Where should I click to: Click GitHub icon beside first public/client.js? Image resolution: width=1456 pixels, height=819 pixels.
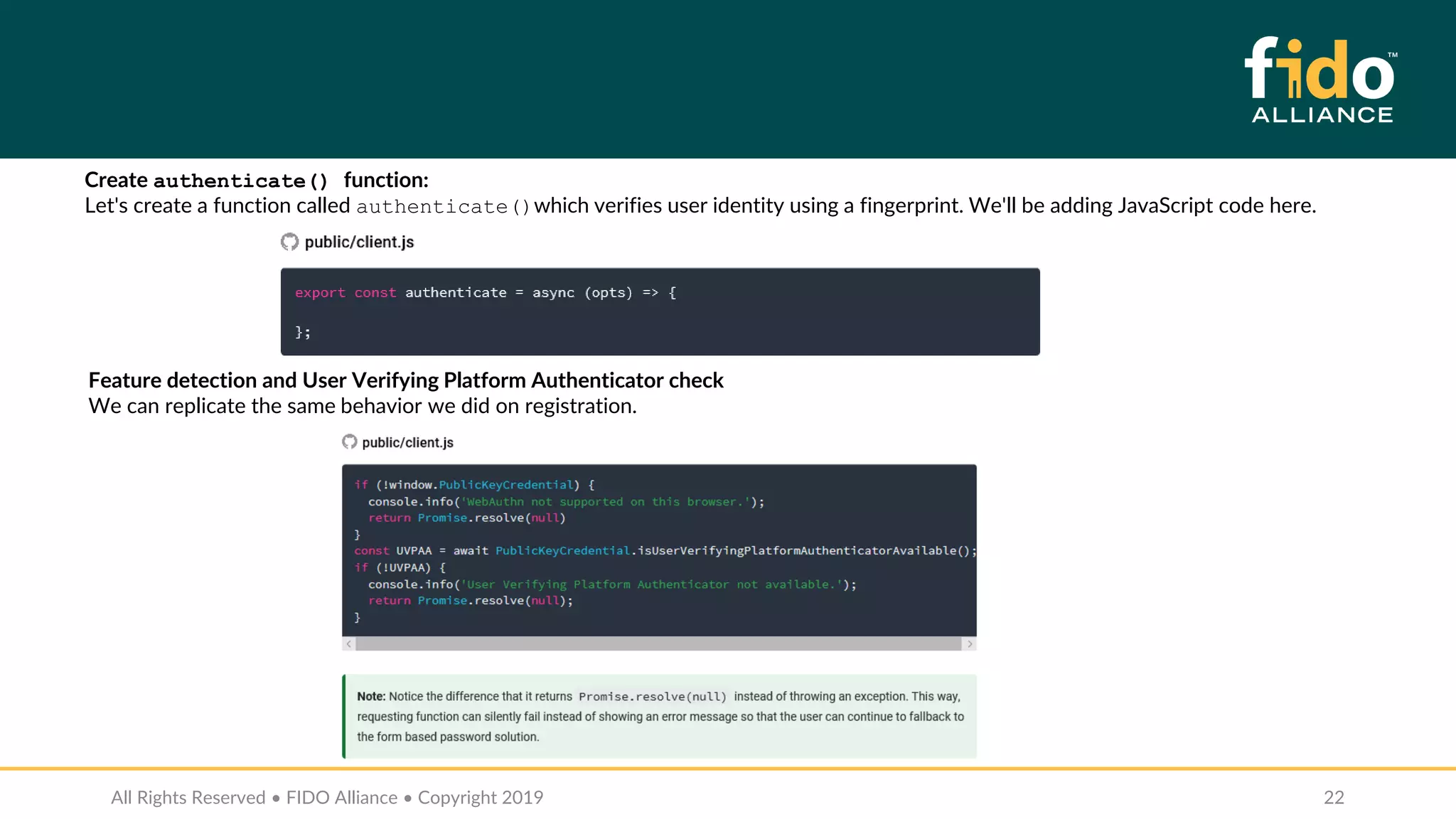[x=289, y=242]
